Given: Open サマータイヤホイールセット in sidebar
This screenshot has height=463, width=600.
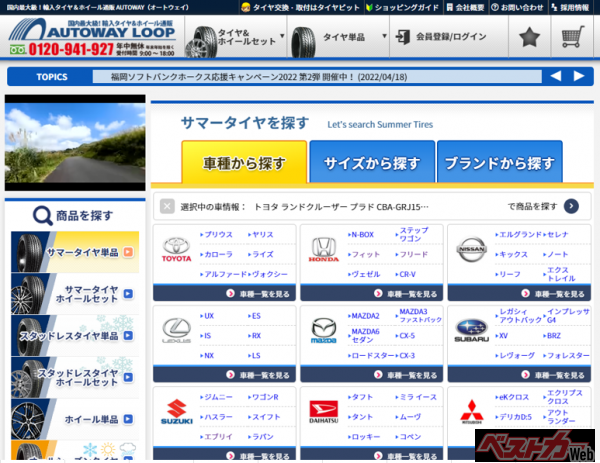Looking at the screenshot, I should pyautogui.click(x=75, y=294).
